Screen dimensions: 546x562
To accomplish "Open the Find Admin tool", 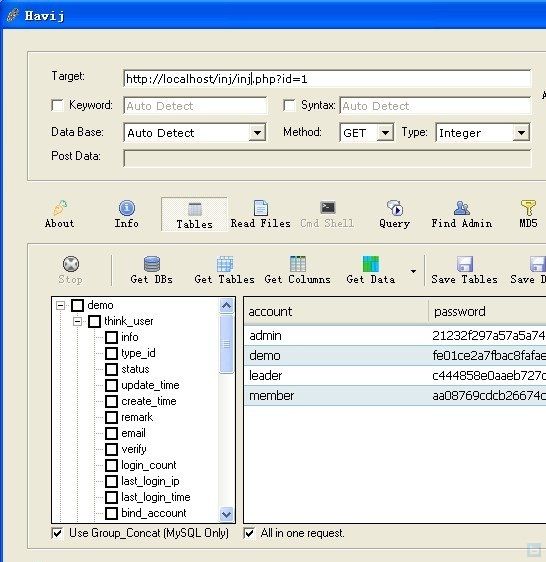I will pyautogui.click(x=461, y=214).
